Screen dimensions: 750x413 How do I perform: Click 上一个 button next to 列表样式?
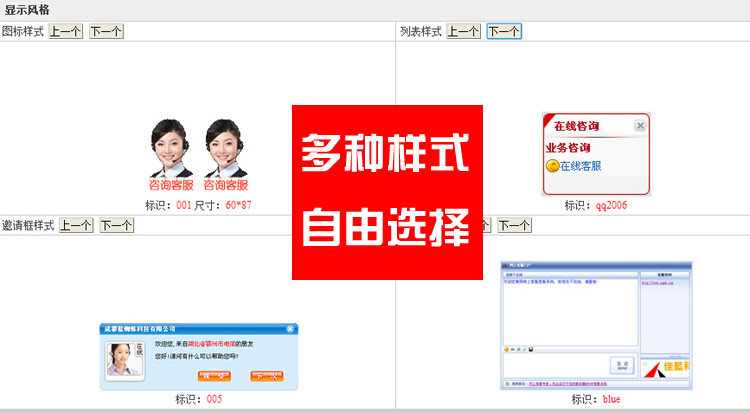coord(463,32)
